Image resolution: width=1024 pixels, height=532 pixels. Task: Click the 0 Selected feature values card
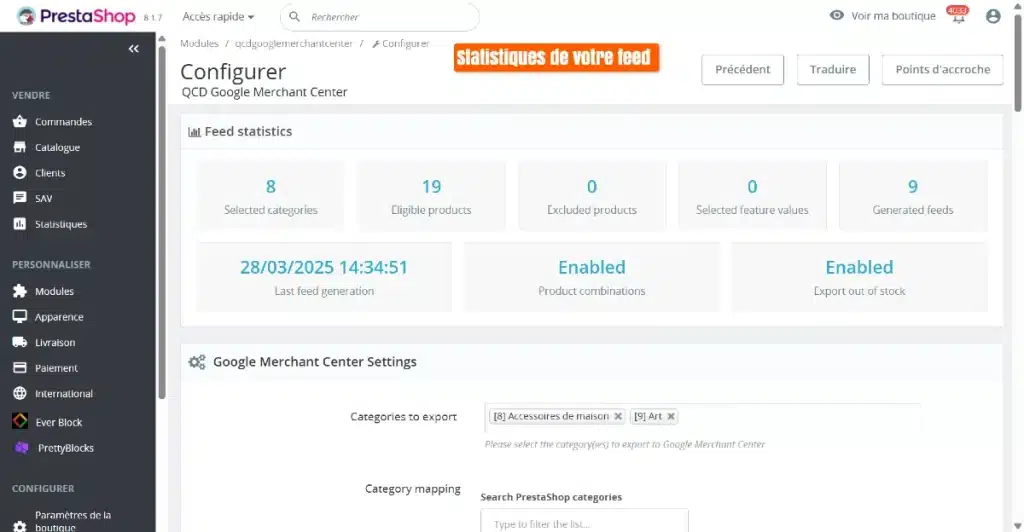click(x=752, y=196)
